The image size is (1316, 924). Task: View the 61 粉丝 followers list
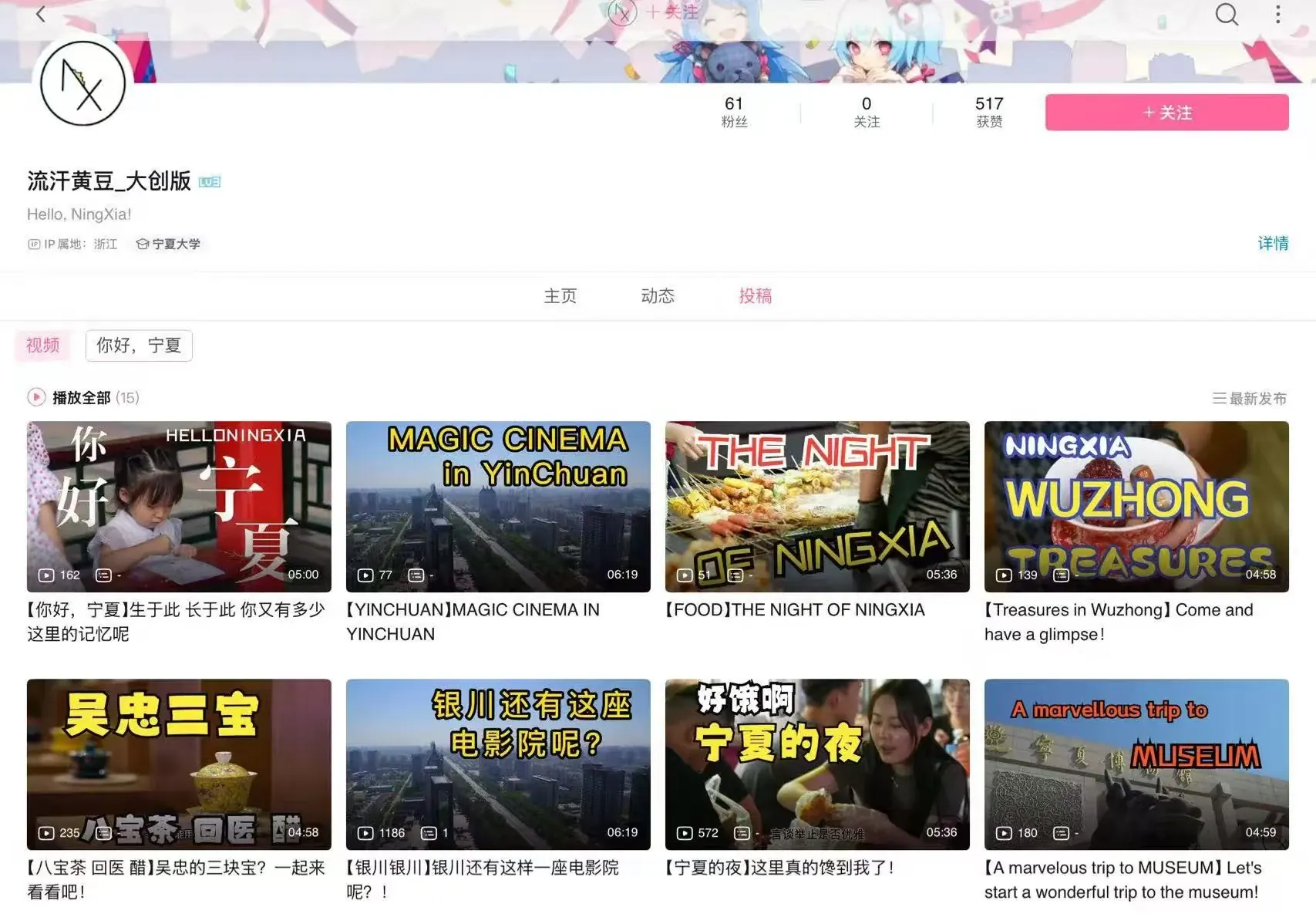click(x=734, y=112)
